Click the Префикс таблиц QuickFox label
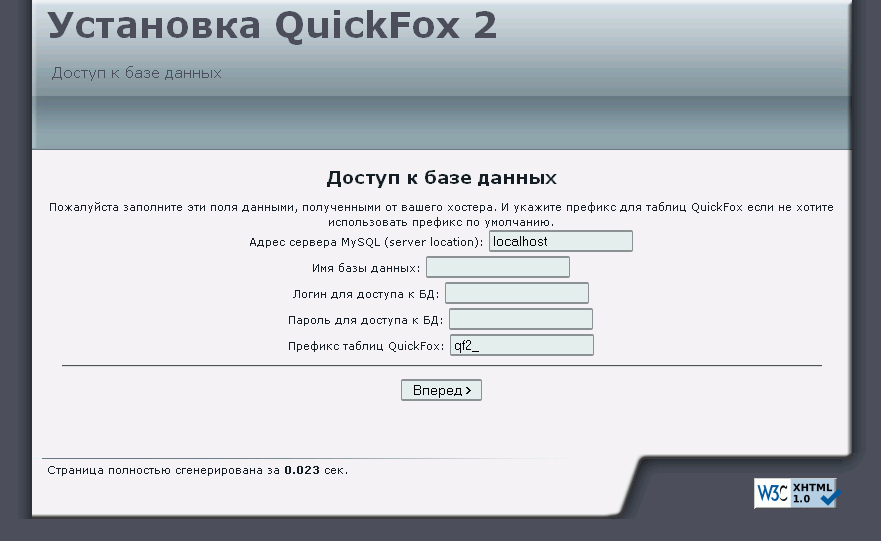The height and width of the screenshot is (541, 881). point(366,346)
